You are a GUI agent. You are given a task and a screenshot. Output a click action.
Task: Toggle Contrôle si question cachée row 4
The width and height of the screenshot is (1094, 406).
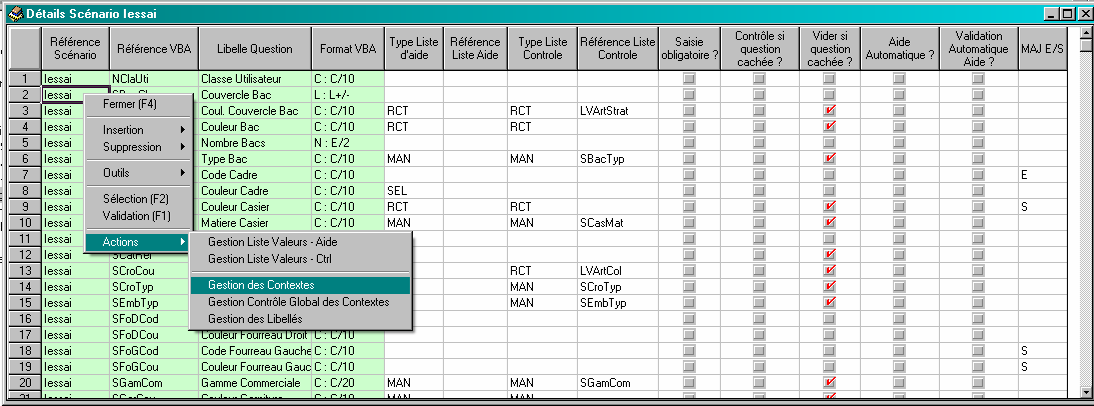click(x=758, y=126)
